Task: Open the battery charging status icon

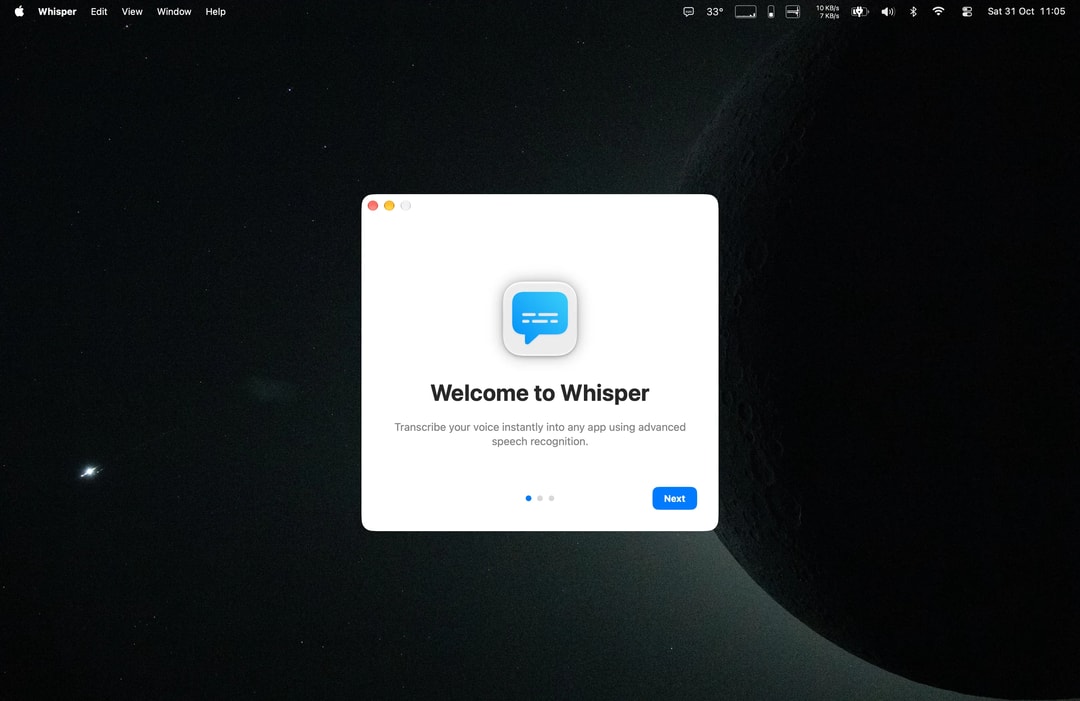Action: pos(860,12)
